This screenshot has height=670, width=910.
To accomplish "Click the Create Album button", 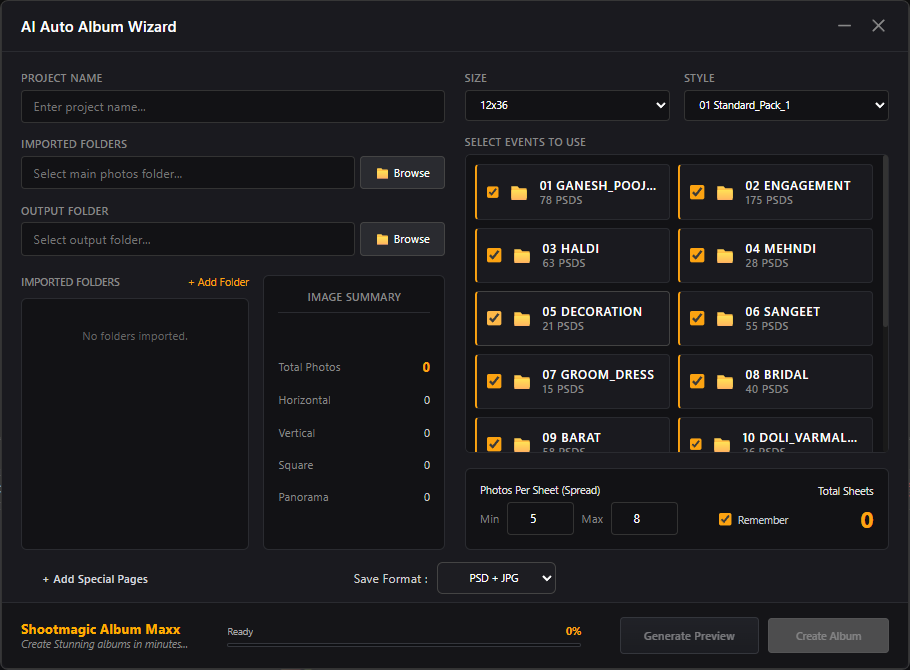I will tap(828, 636).
